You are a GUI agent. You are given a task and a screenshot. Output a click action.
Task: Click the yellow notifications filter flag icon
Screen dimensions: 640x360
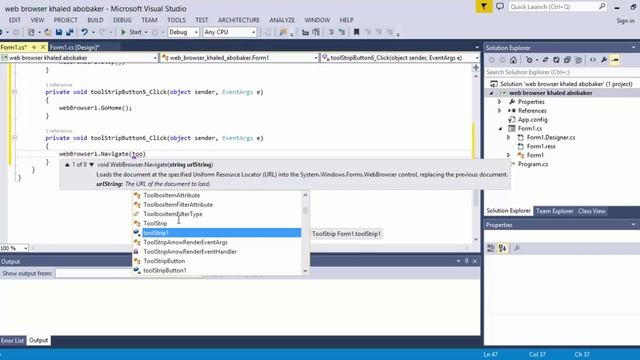tap(484, 7)
